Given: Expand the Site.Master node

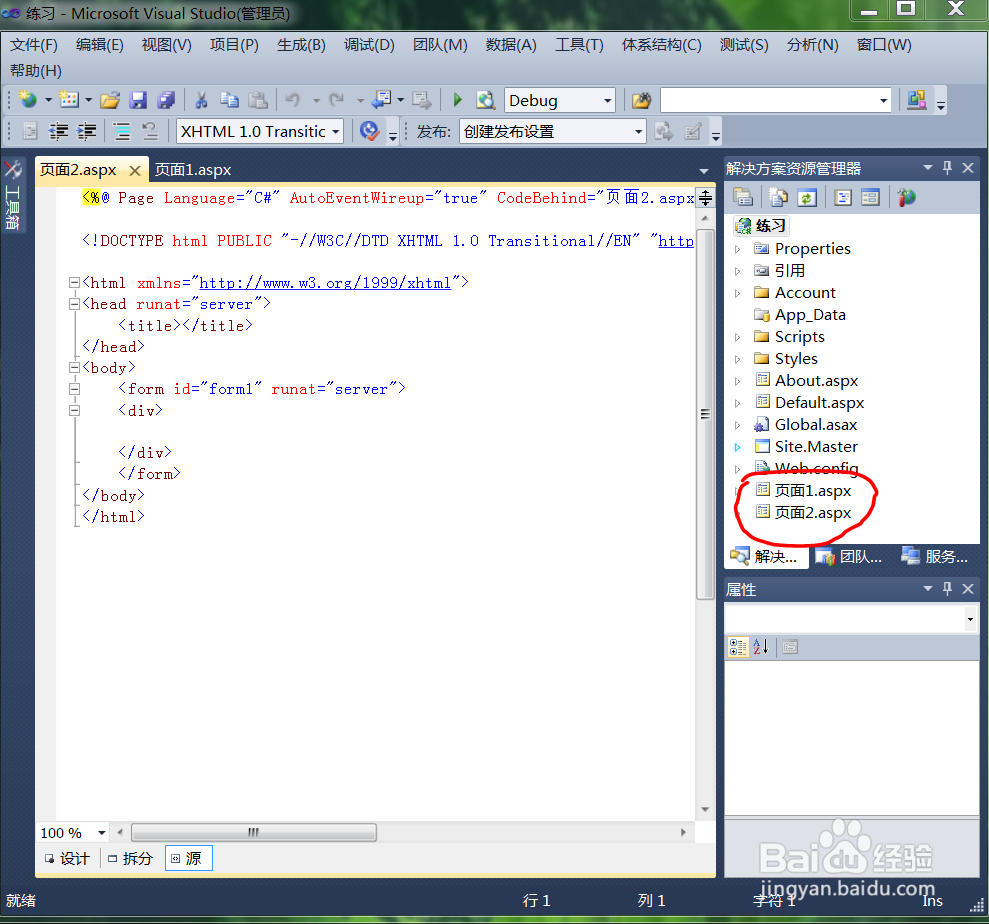Looking at the screenshot, I should pos(737,447).
